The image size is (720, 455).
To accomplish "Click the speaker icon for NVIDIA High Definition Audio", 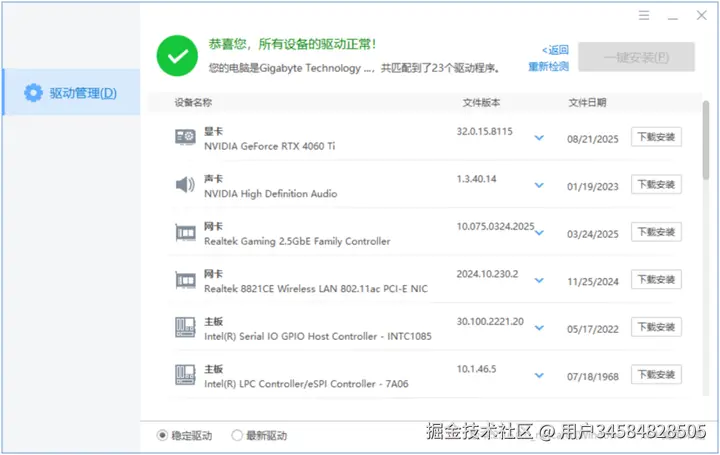I will coord(186,185).
